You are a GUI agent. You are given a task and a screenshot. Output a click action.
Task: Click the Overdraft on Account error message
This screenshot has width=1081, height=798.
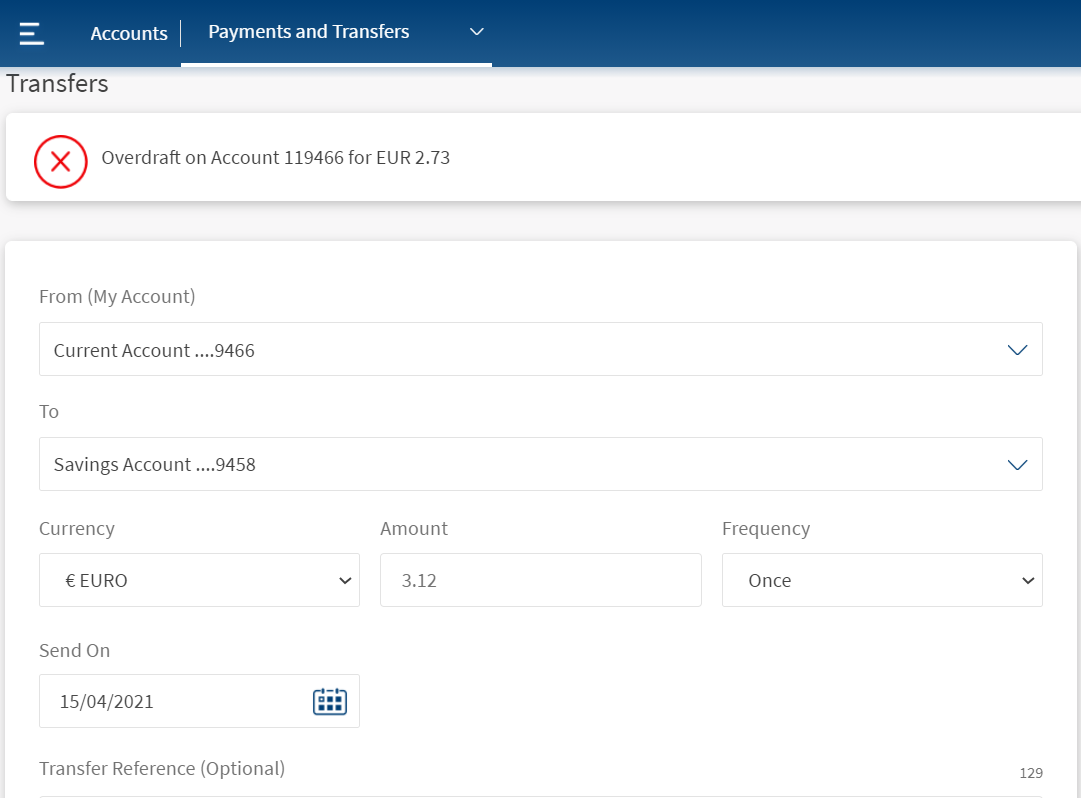(x=276, y=158)
